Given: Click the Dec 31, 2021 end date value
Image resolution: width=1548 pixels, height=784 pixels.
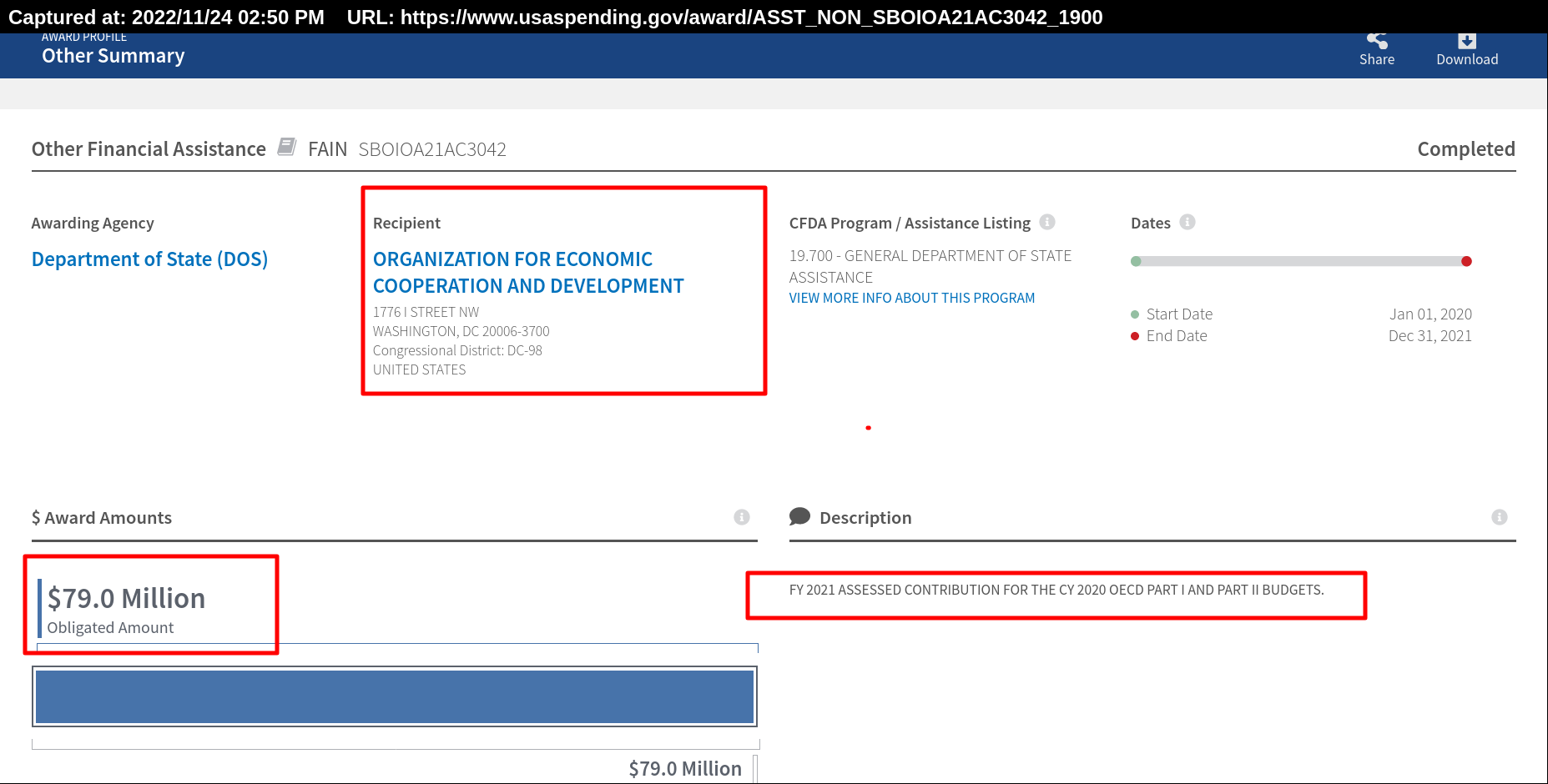Looking at the screenshot, I should click(1430, 336).
